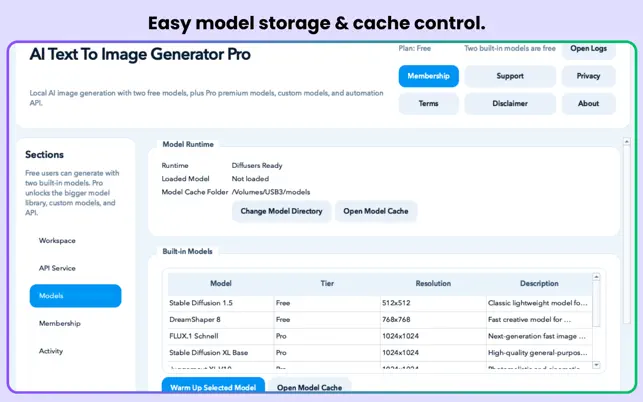Select Stable Diffusion XL Base row
Image resolution: width=643 pixels, height=402 pixels.
[x=380, y=353]
